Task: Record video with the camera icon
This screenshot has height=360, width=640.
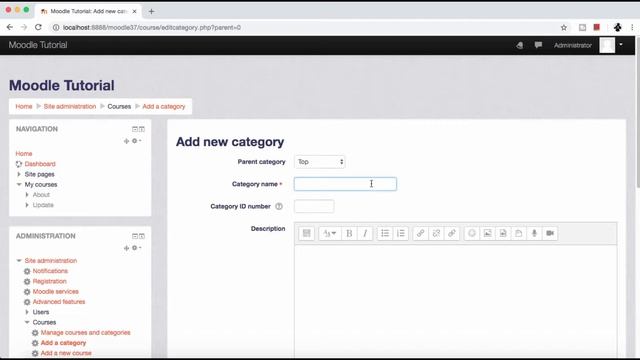Action: click(550, 233)
